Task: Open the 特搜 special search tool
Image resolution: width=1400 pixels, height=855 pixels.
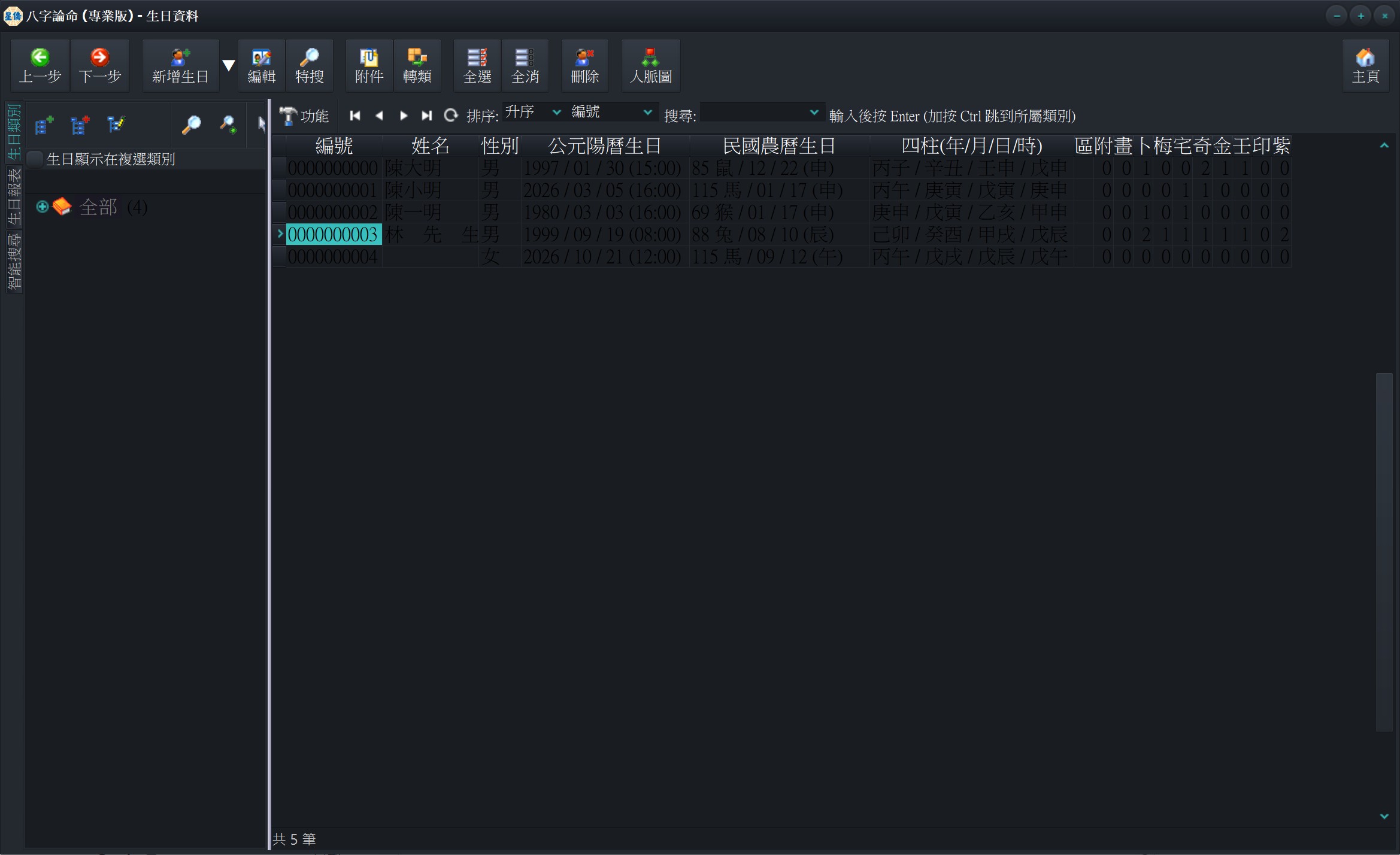Action: coord(310,66)
